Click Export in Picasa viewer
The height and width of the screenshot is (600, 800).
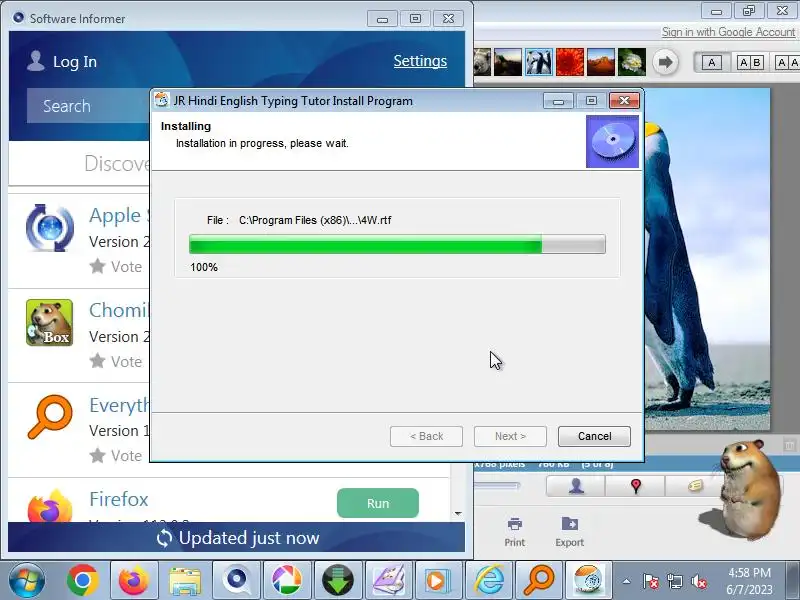(569, 532)
